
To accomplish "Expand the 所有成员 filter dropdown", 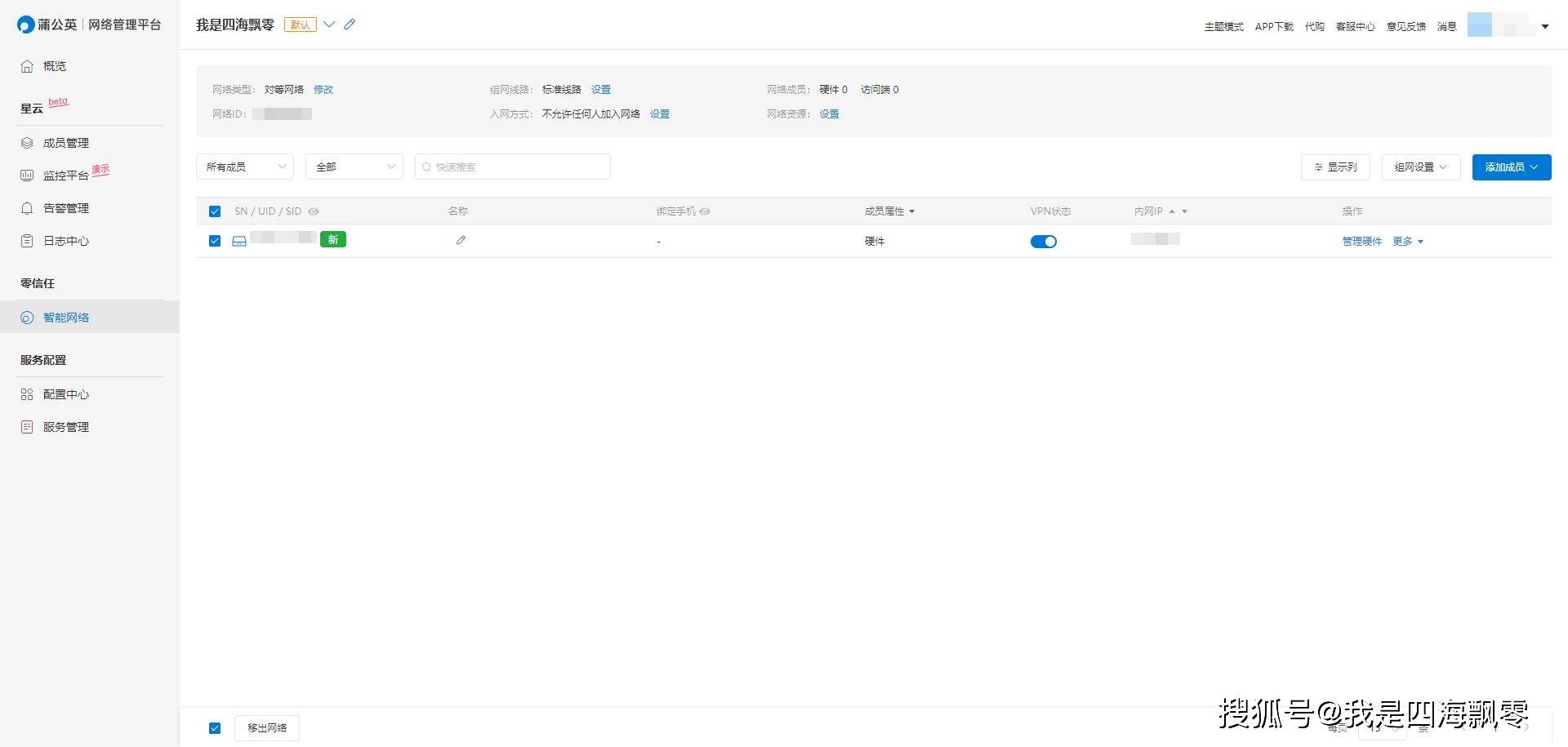I will coord(245,167).
